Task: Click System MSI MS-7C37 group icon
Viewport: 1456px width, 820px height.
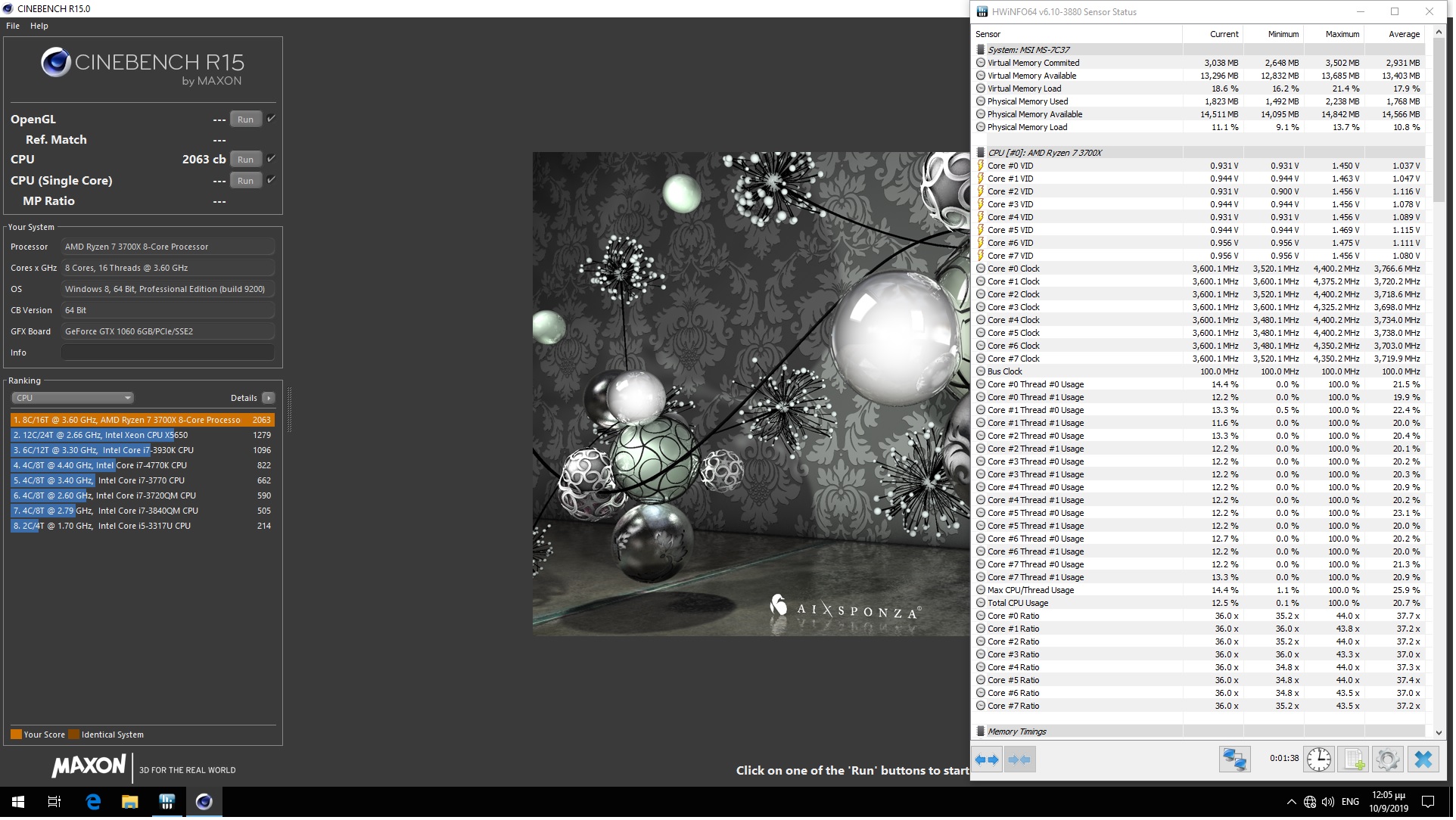Action: coord(982,50)
